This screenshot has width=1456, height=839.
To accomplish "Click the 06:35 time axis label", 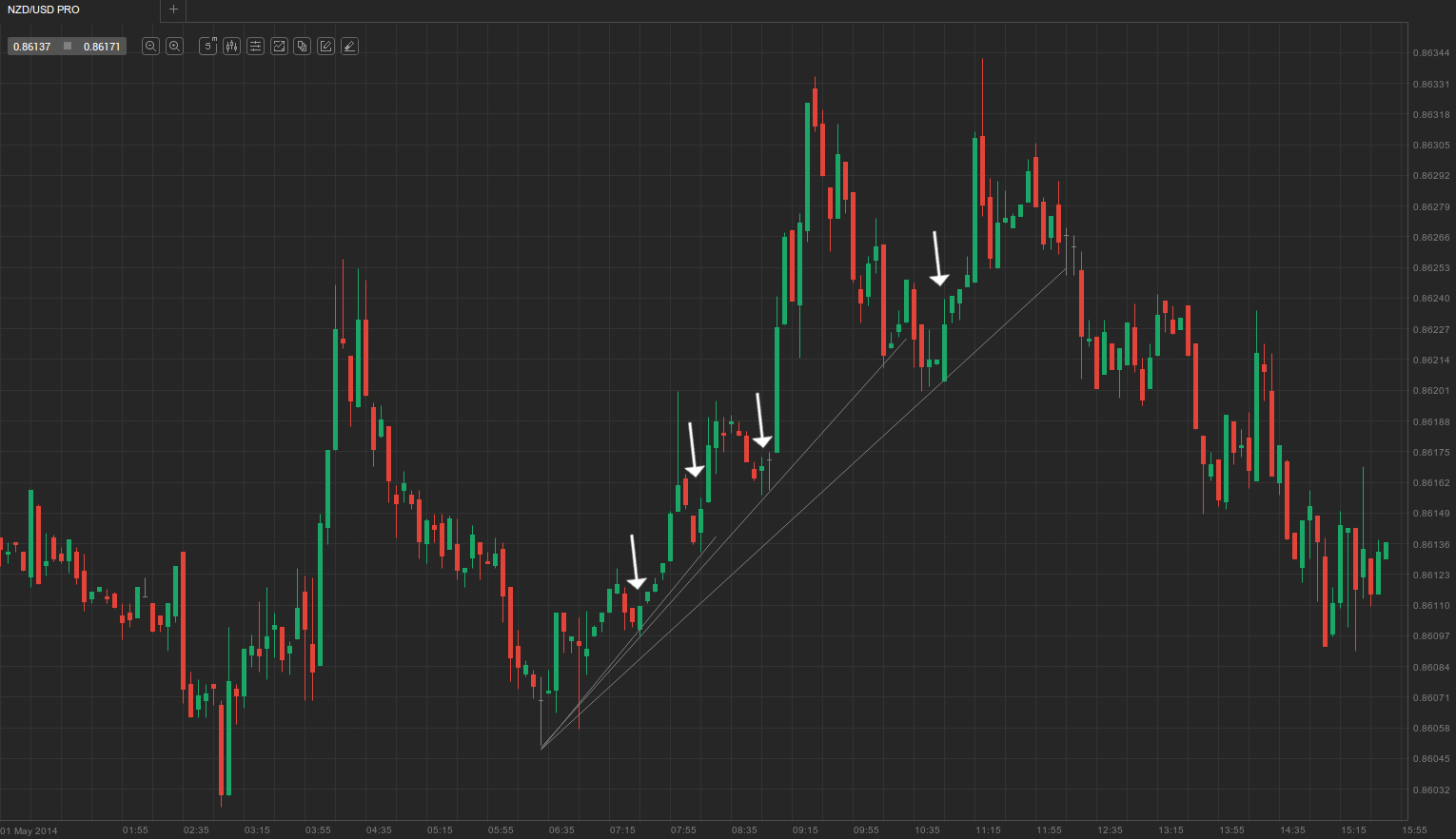I will click(x=561, y=830).
